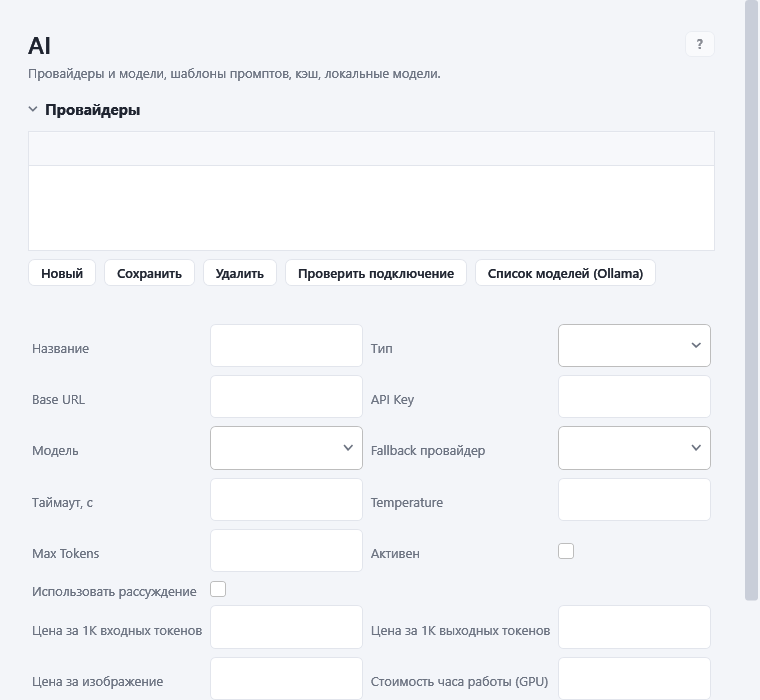Focus Цена за 1К входных токенов field

tap(286, 627)
